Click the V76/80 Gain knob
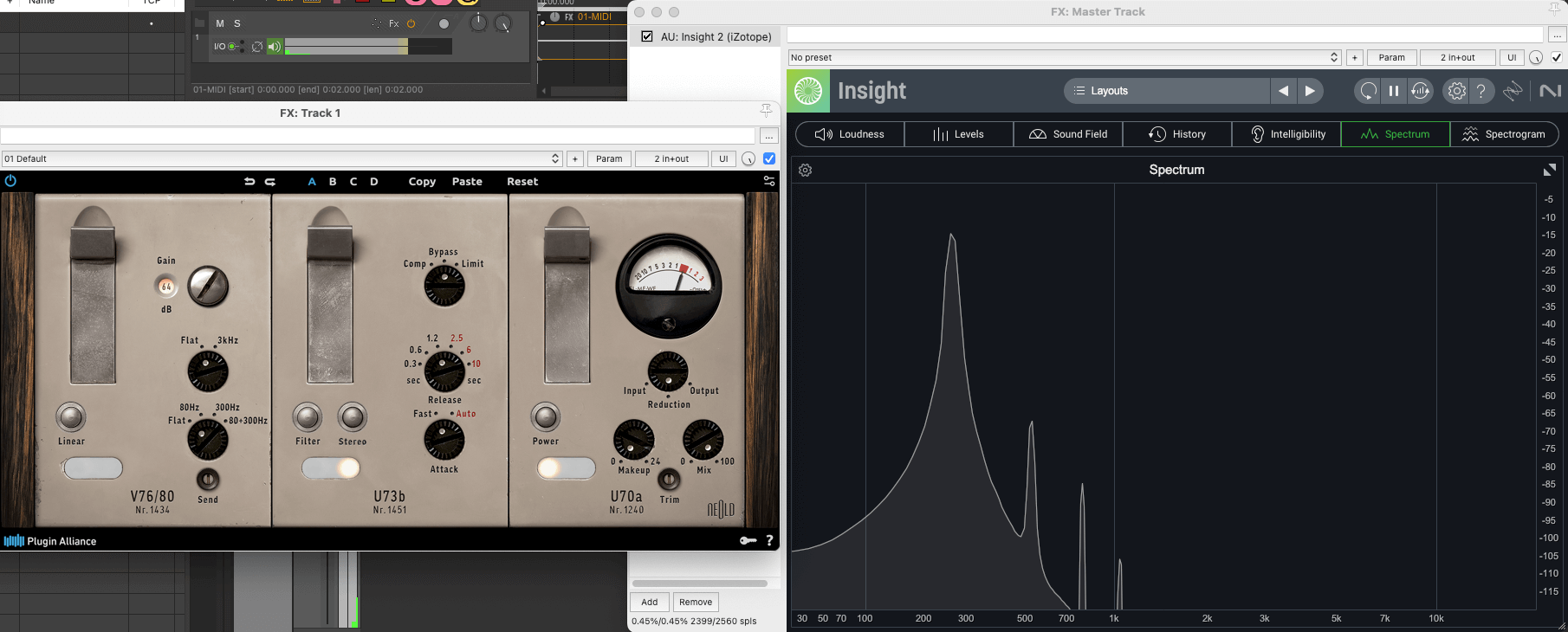The image size is (1568, 632). click(208, 286)
